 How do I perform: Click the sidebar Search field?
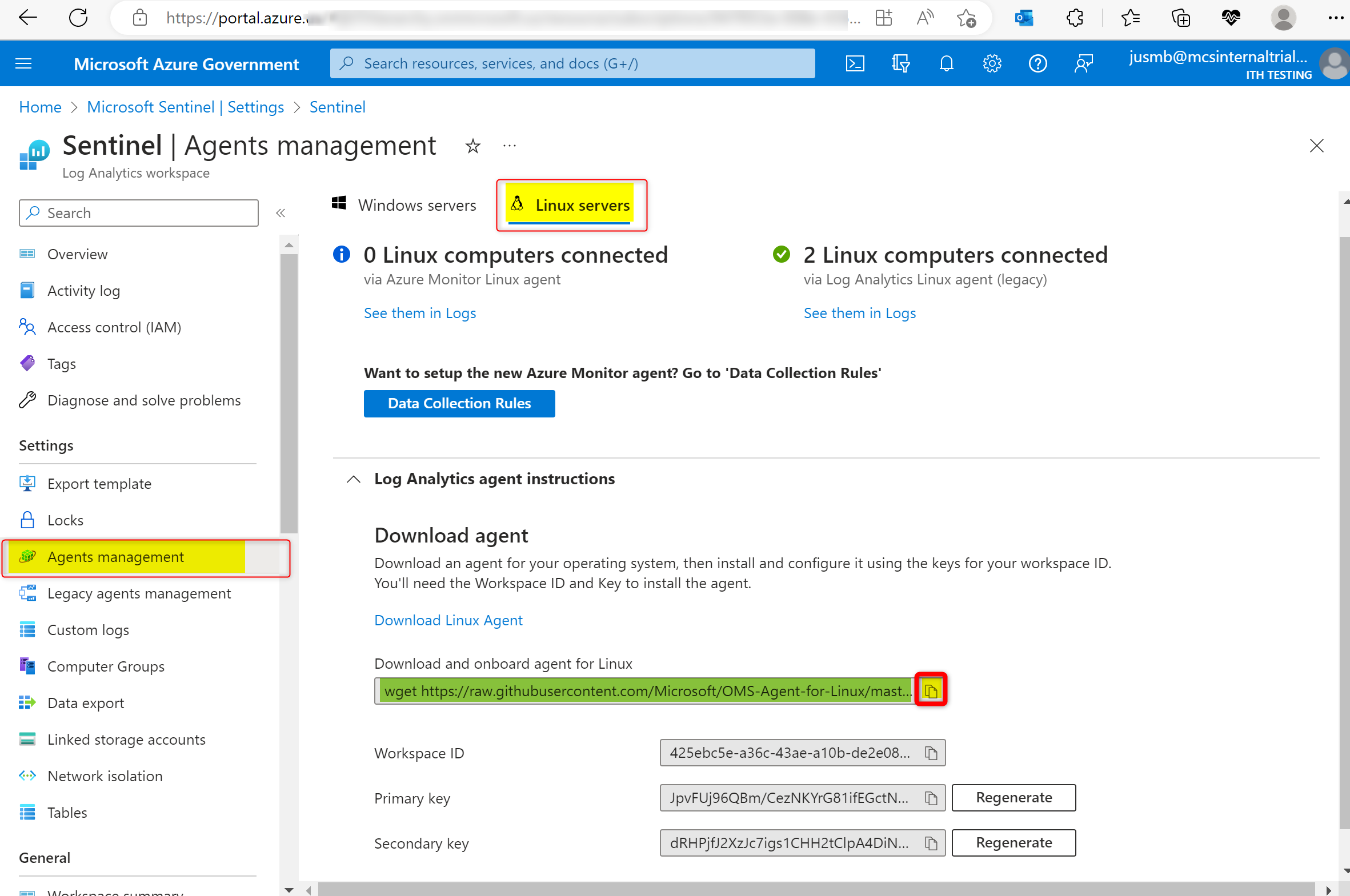pos(138,213)
